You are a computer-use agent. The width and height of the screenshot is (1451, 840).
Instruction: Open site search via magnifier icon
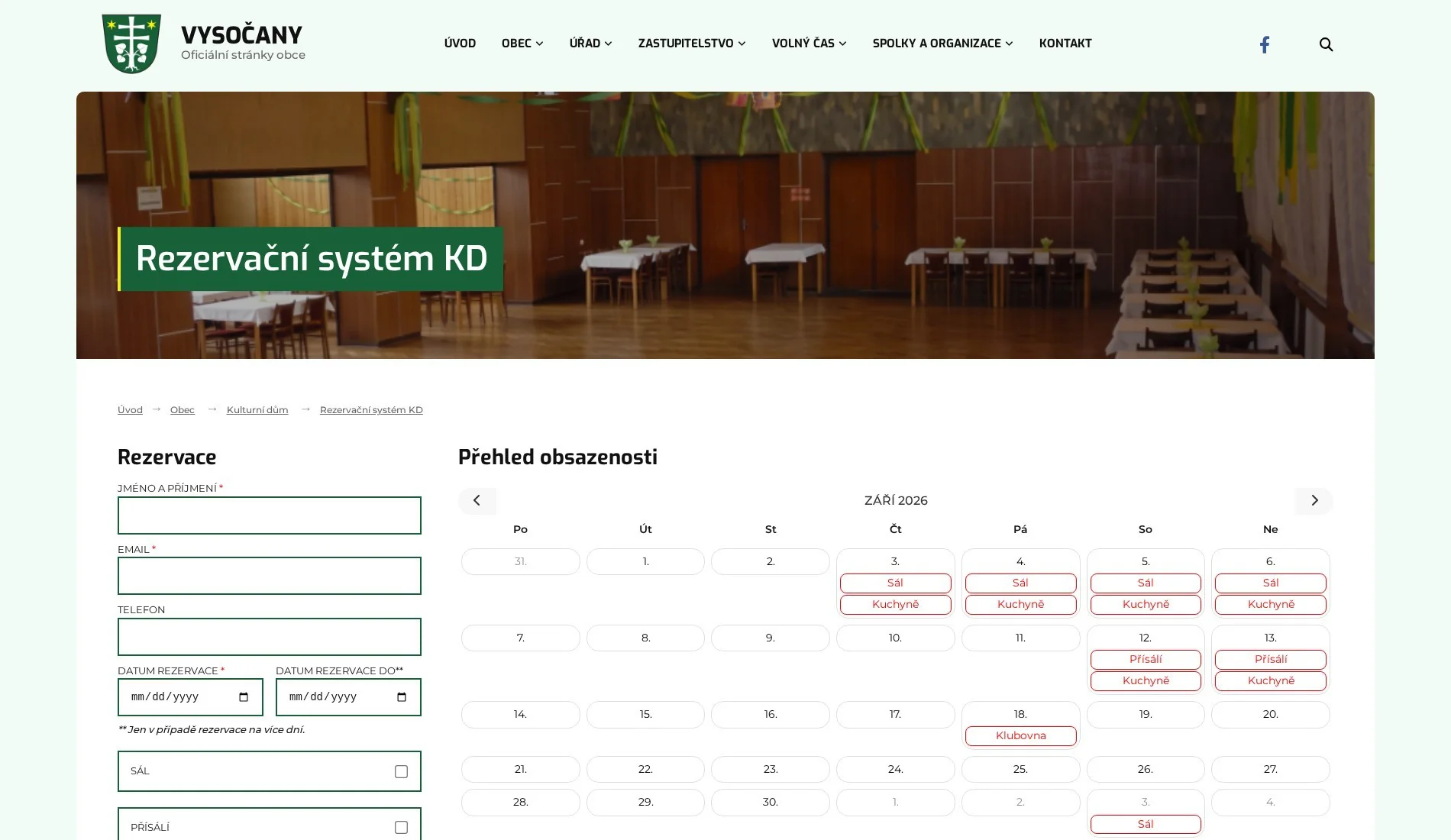[1326, 44]
